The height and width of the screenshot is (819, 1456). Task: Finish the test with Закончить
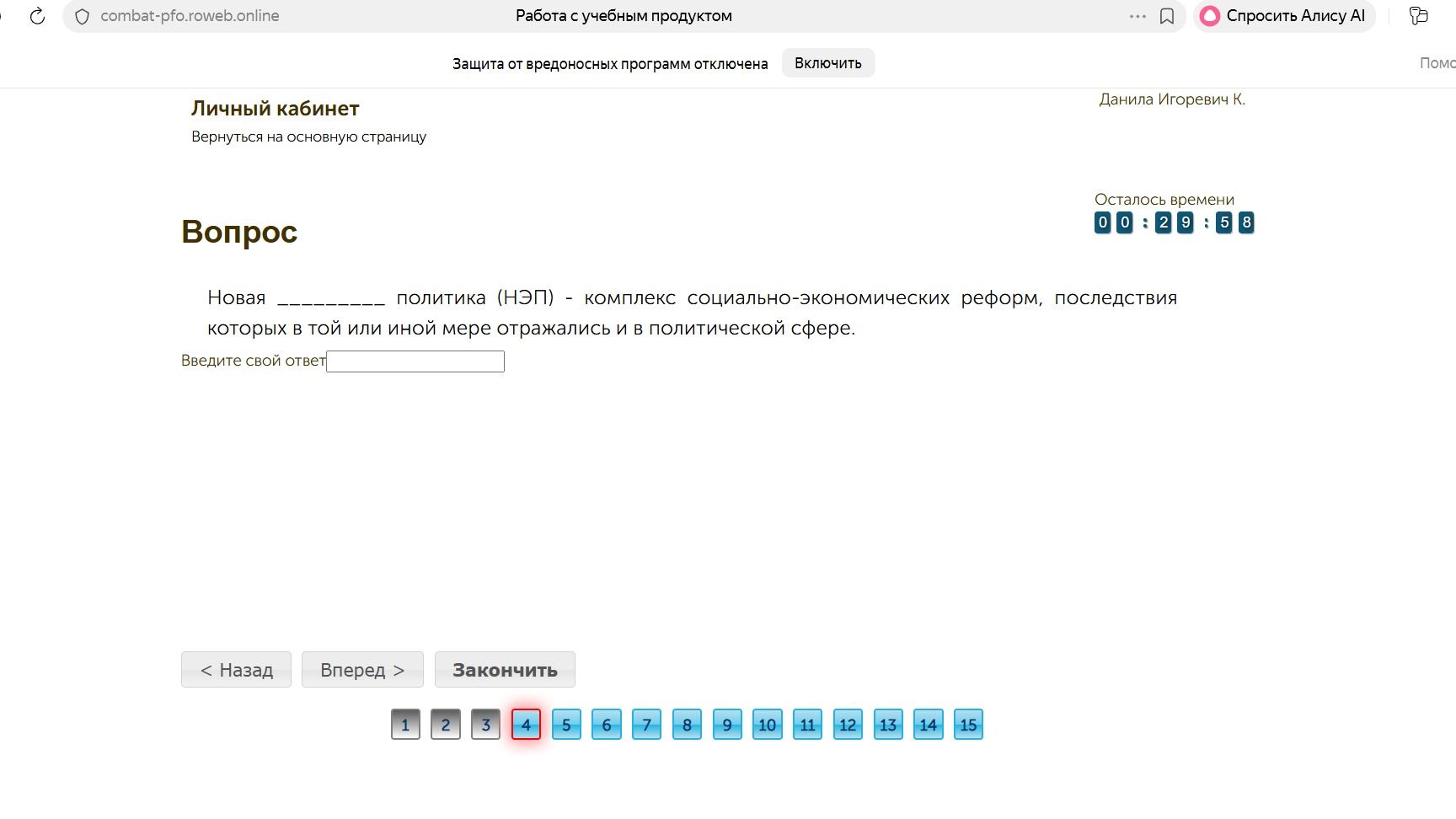tap(505, 670)
